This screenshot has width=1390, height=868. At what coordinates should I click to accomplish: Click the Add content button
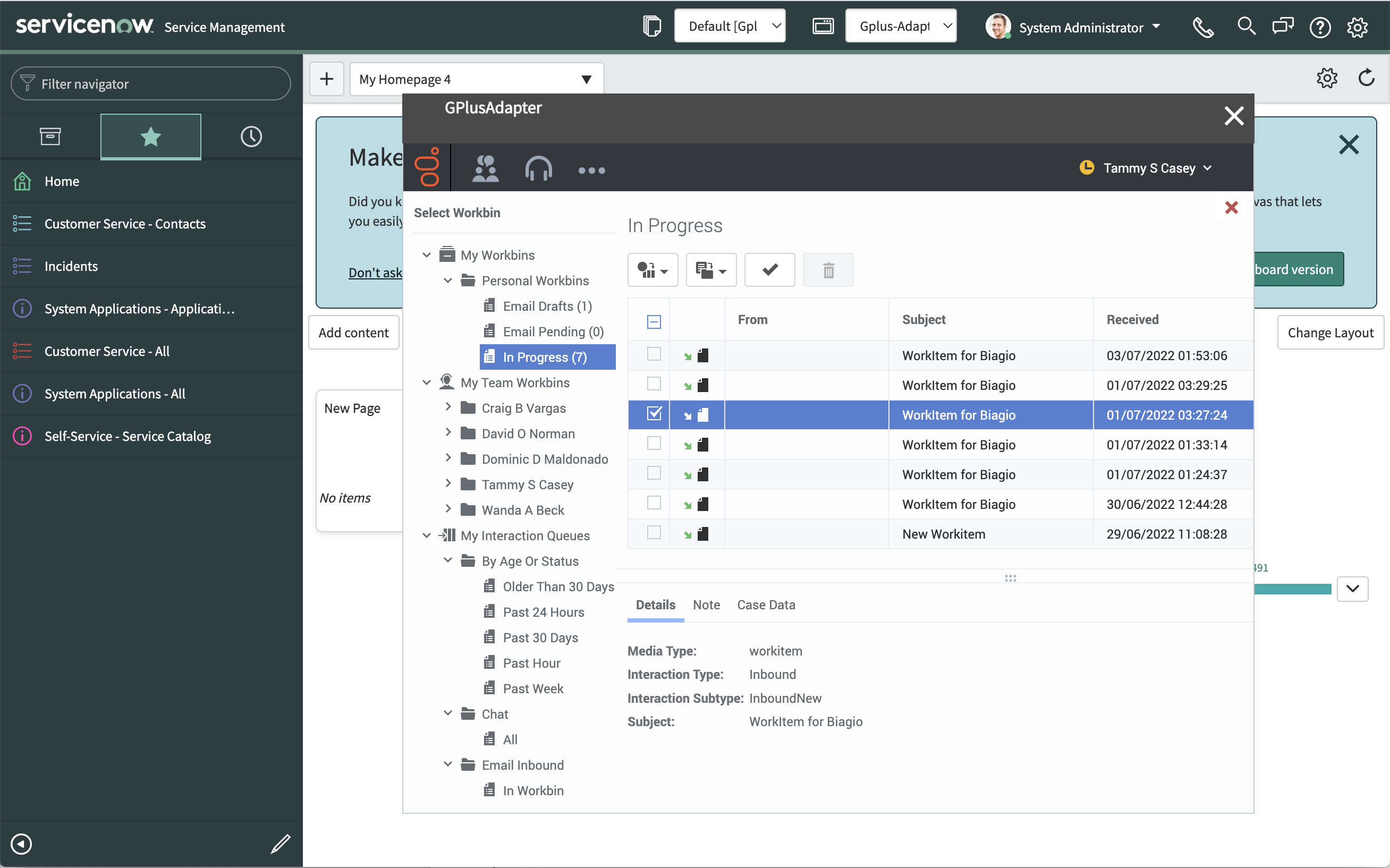tap(354, 333)
